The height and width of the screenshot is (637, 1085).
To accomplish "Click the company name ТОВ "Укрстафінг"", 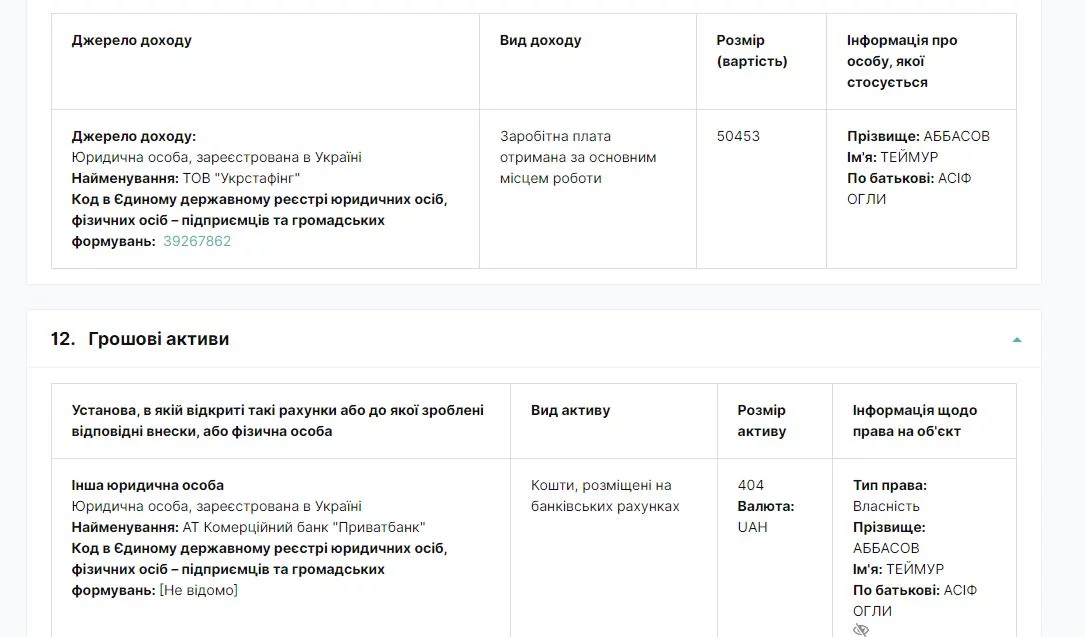I will tap(241, 178).
